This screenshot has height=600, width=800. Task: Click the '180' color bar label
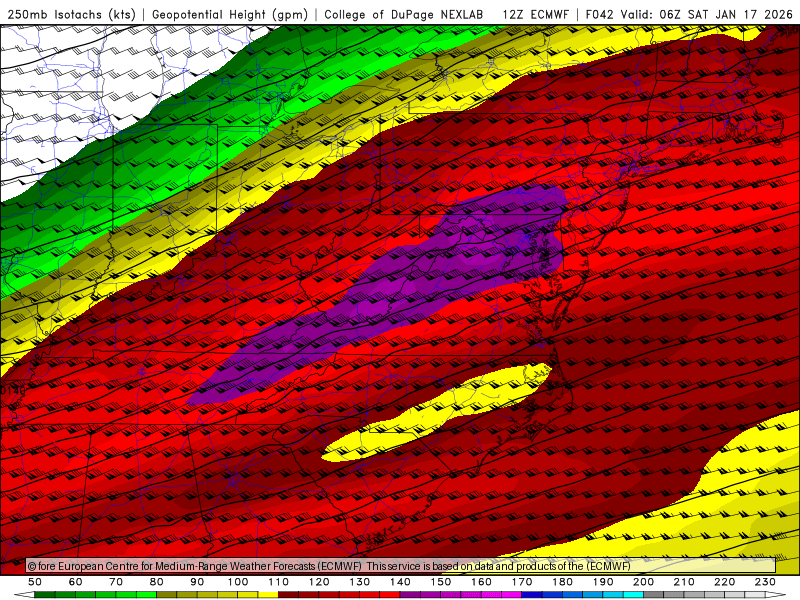pos(563,582)
